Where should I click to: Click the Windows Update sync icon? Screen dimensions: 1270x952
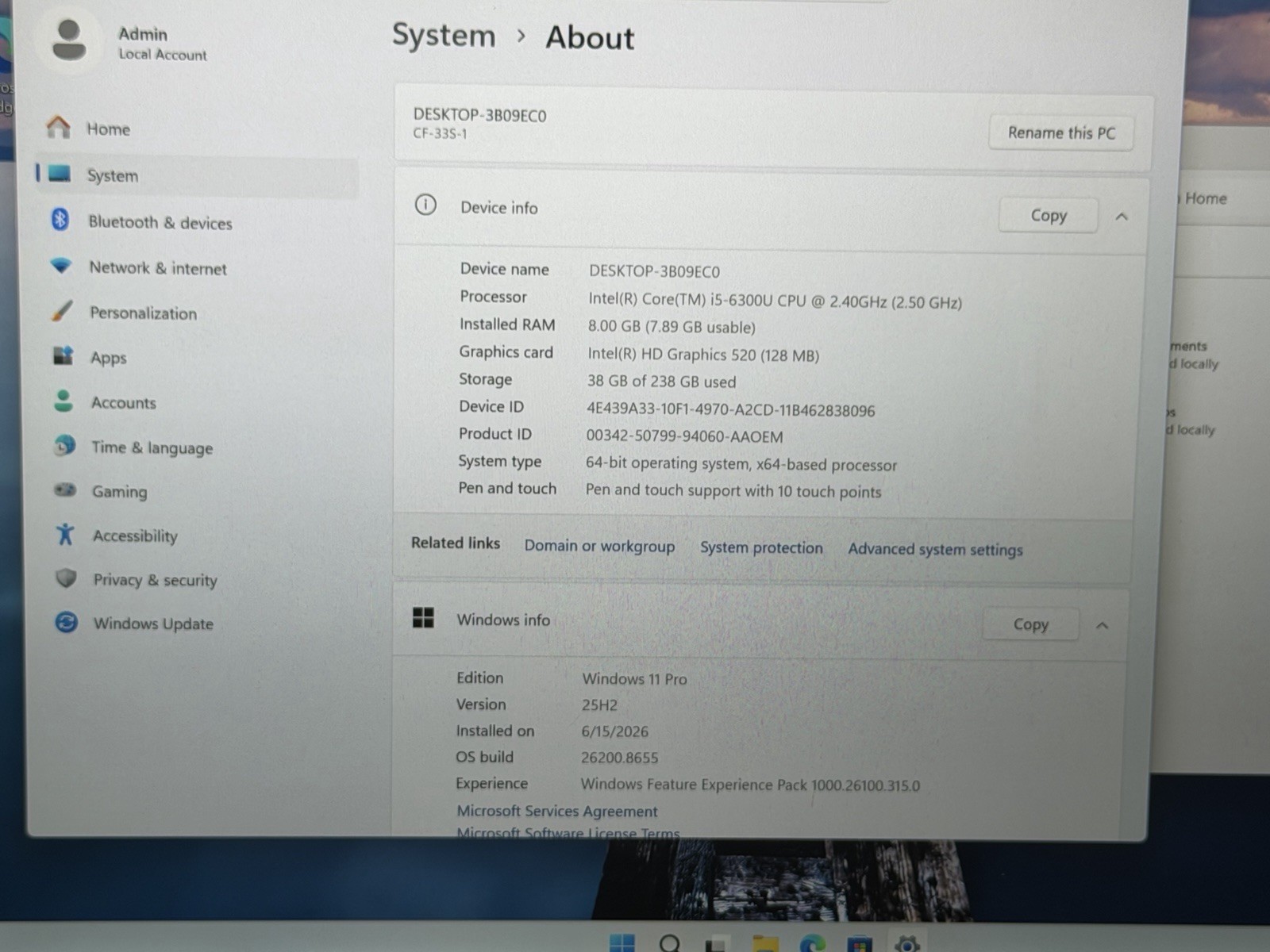pyautogui.click(x=66, y=622)
